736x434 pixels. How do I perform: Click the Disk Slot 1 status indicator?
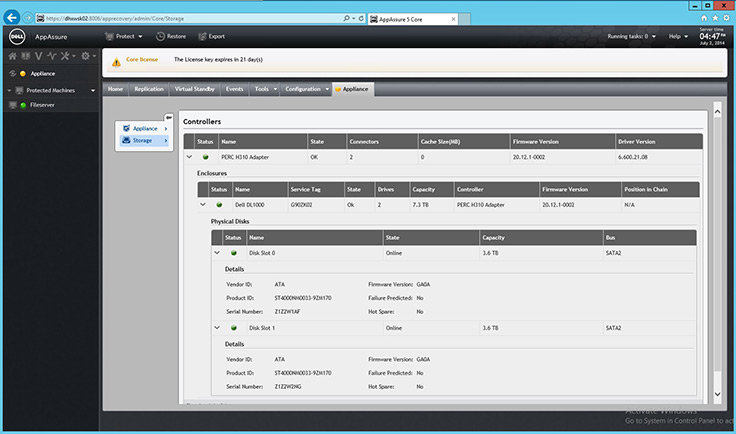234,328
